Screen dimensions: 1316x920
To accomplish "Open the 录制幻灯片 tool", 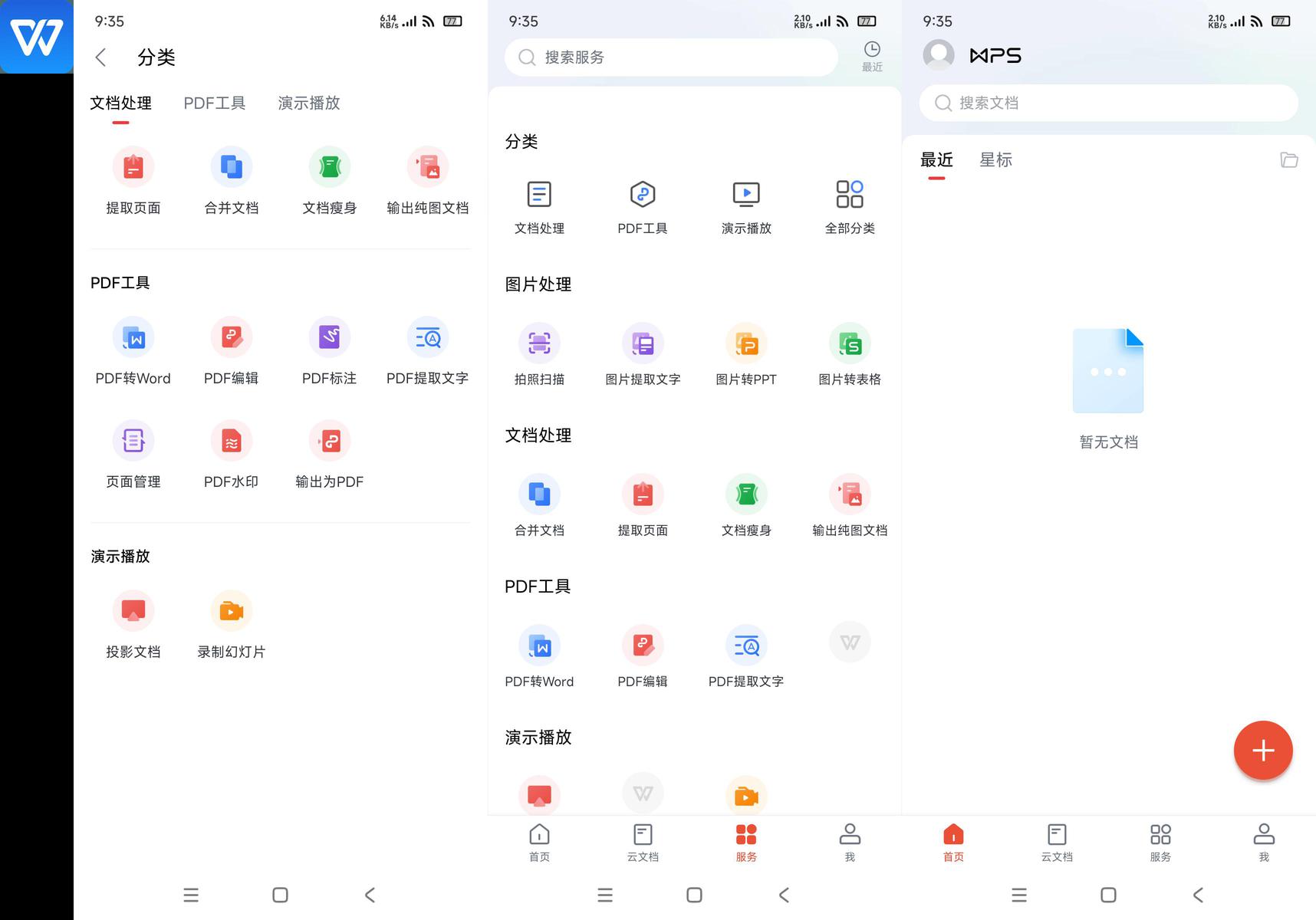I will tap(232, 625).
